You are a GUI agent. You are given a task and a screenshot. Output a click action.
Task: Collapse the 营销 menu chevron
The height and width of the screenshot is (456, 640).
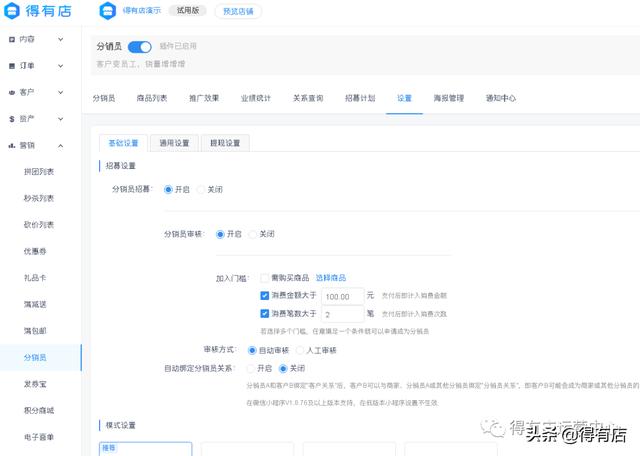pyautogui.click(x=60, y=146)
